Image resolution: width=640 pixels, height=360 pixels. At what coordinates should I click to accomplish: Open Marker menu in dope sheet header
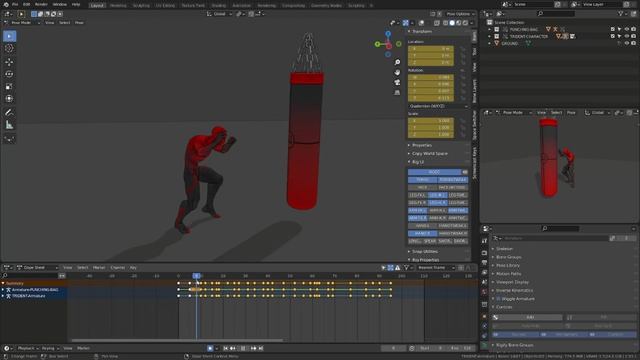click(99, 268)
